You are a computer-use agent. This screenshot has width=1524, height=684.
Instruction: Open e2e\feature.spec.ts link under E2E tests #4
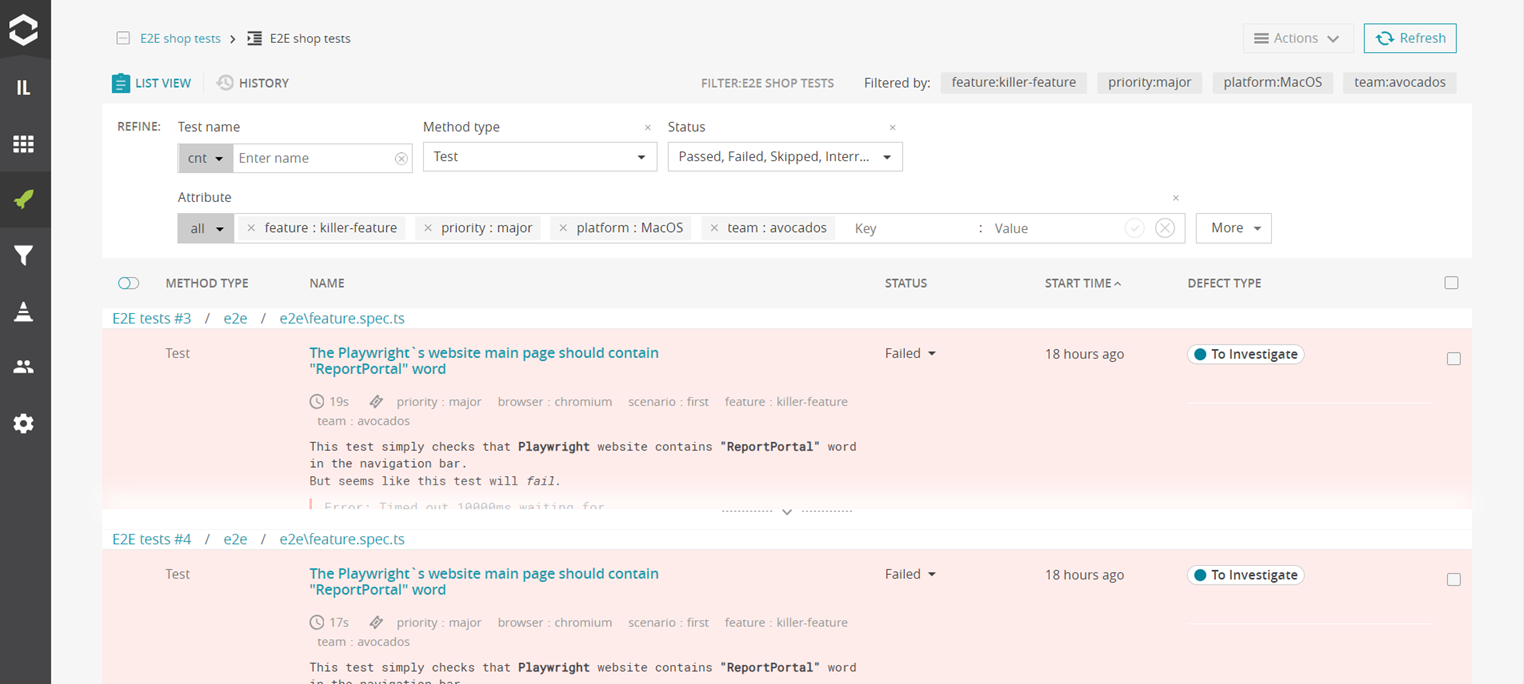[342, 539]
